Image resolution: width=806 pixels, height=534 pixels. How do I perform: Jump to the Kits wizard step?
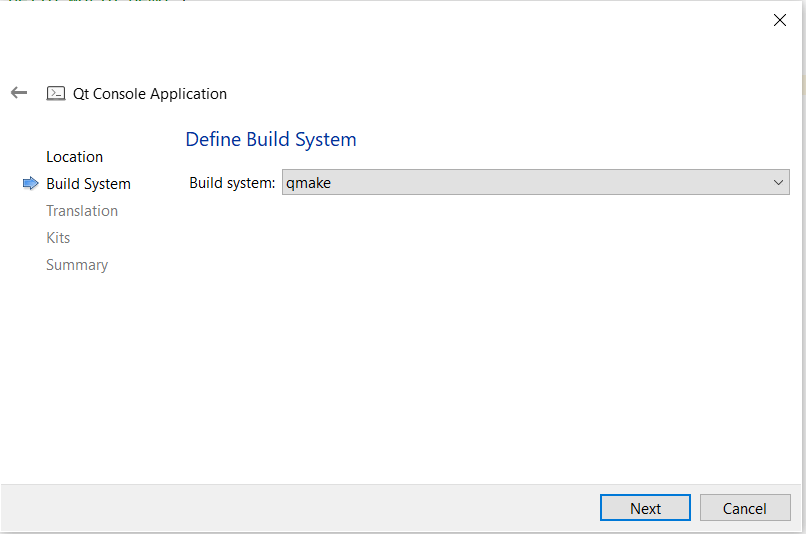point(58,238)
